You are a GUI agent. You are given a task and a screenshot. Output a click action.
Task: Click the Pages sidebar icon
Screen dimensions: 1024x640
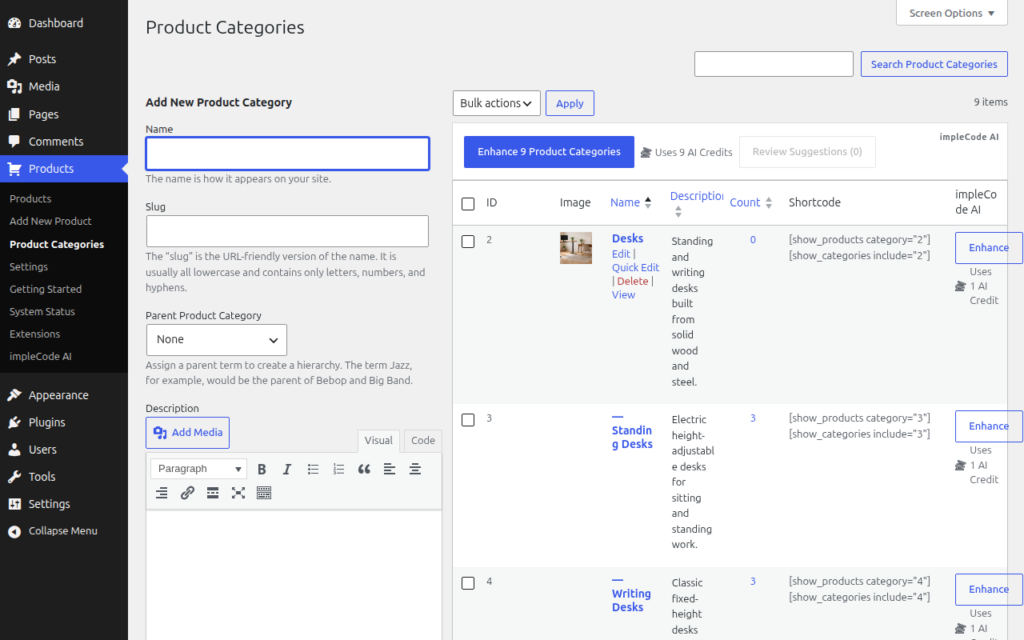click(x=14, y=114)
